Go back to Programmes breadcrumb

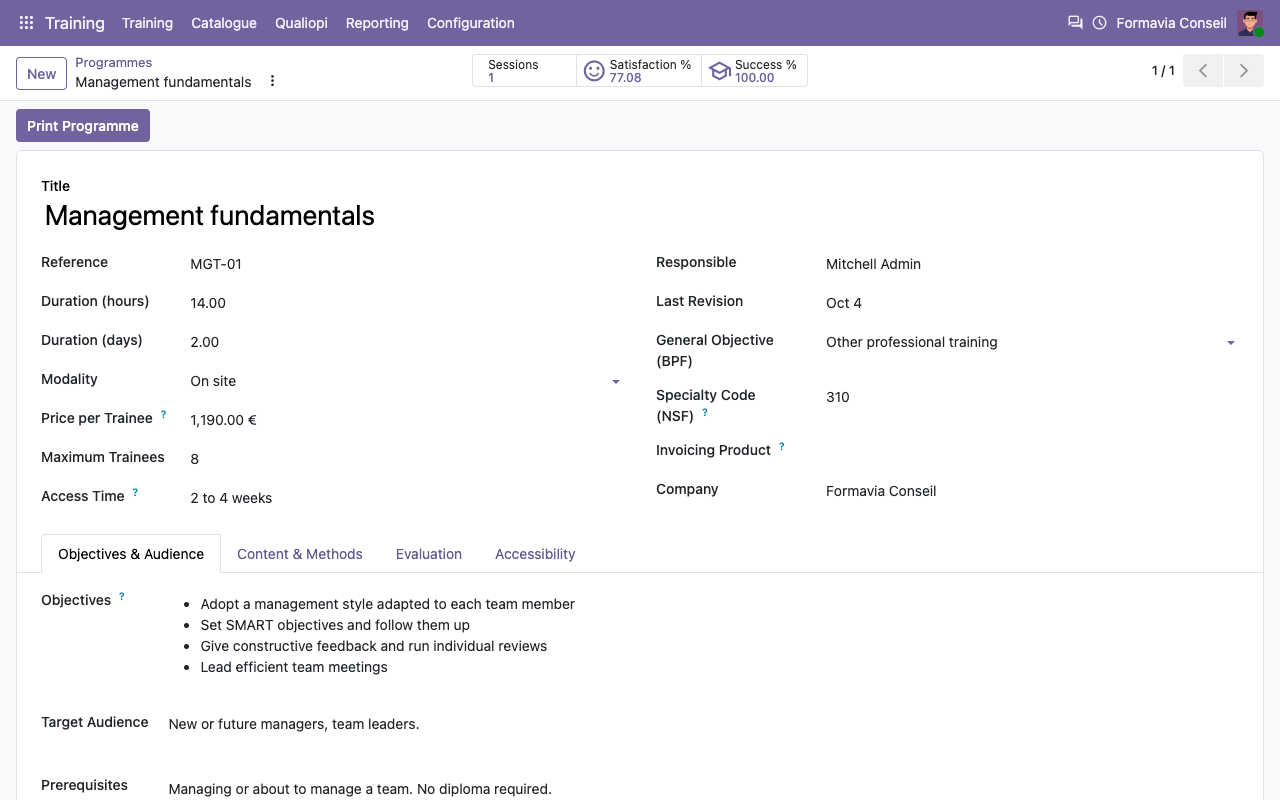tap(114, 62)
